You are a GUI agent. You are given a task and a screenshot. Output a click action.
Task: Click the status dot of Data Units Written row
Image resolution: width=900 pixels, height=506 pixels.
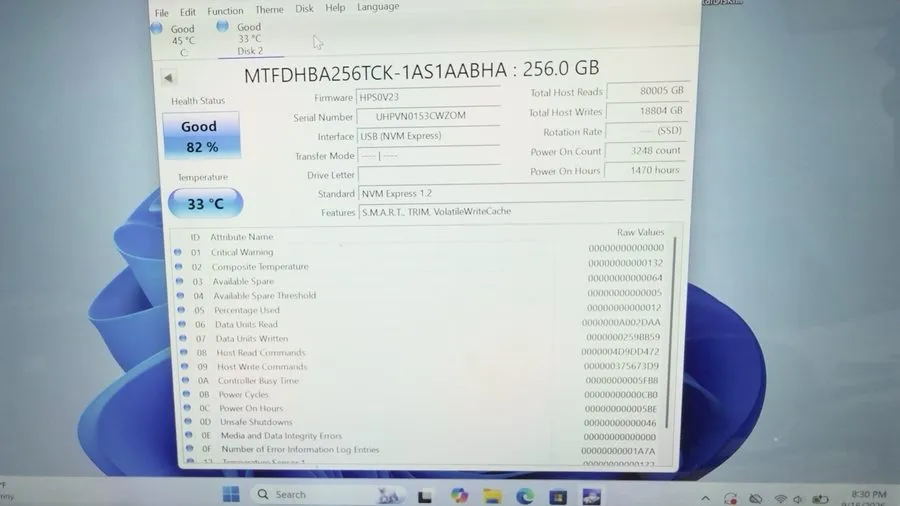[183, 338]
